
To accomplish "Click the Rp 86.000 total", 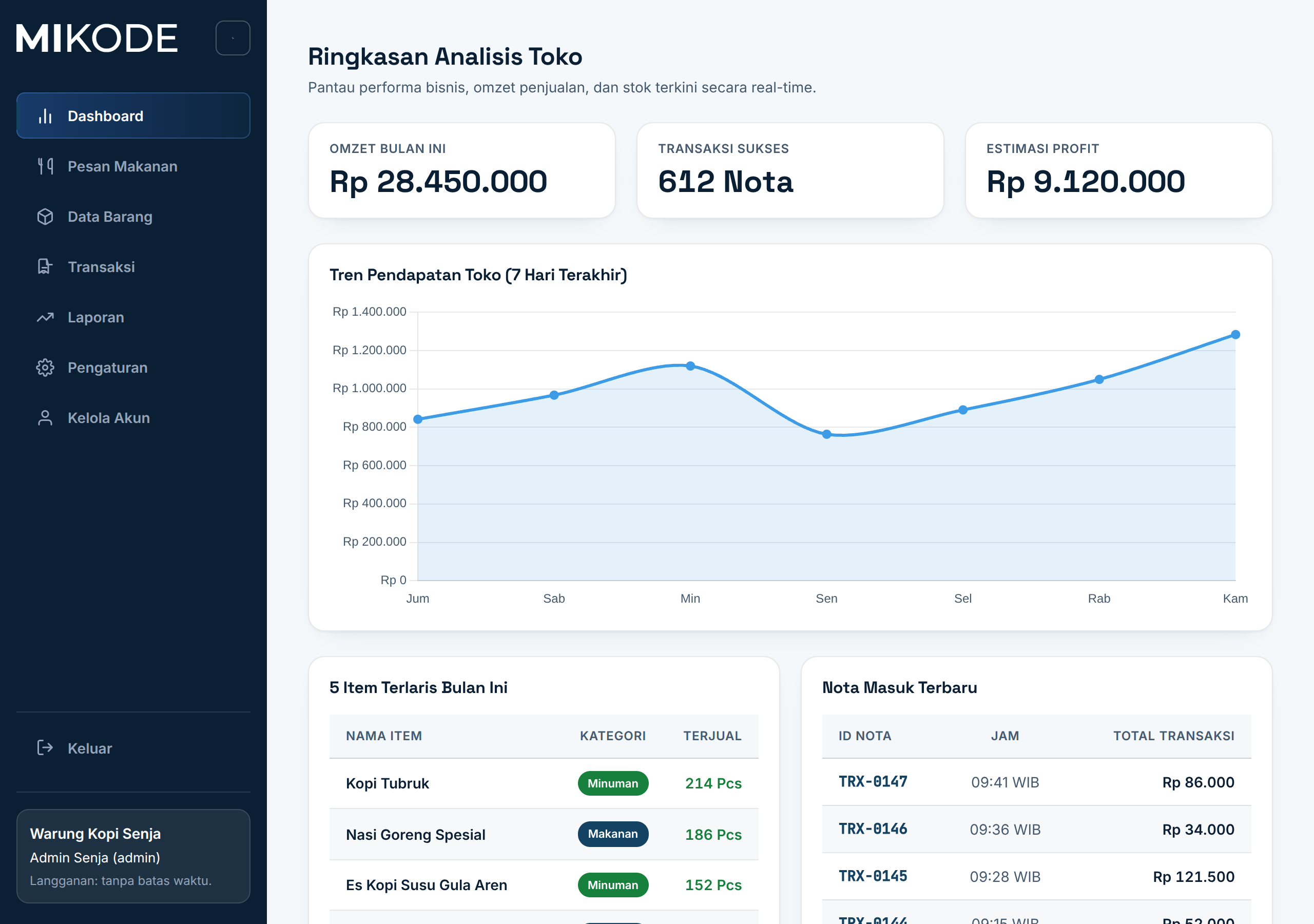I will 1199,782.
